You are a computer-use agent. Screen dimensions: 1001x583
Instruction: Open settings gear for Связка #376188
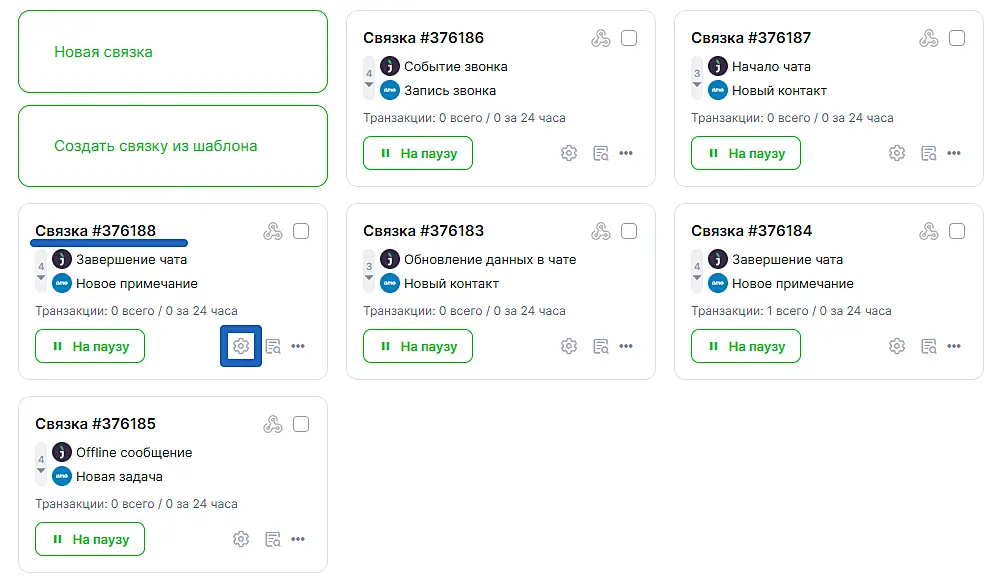[x=241, y=346]
